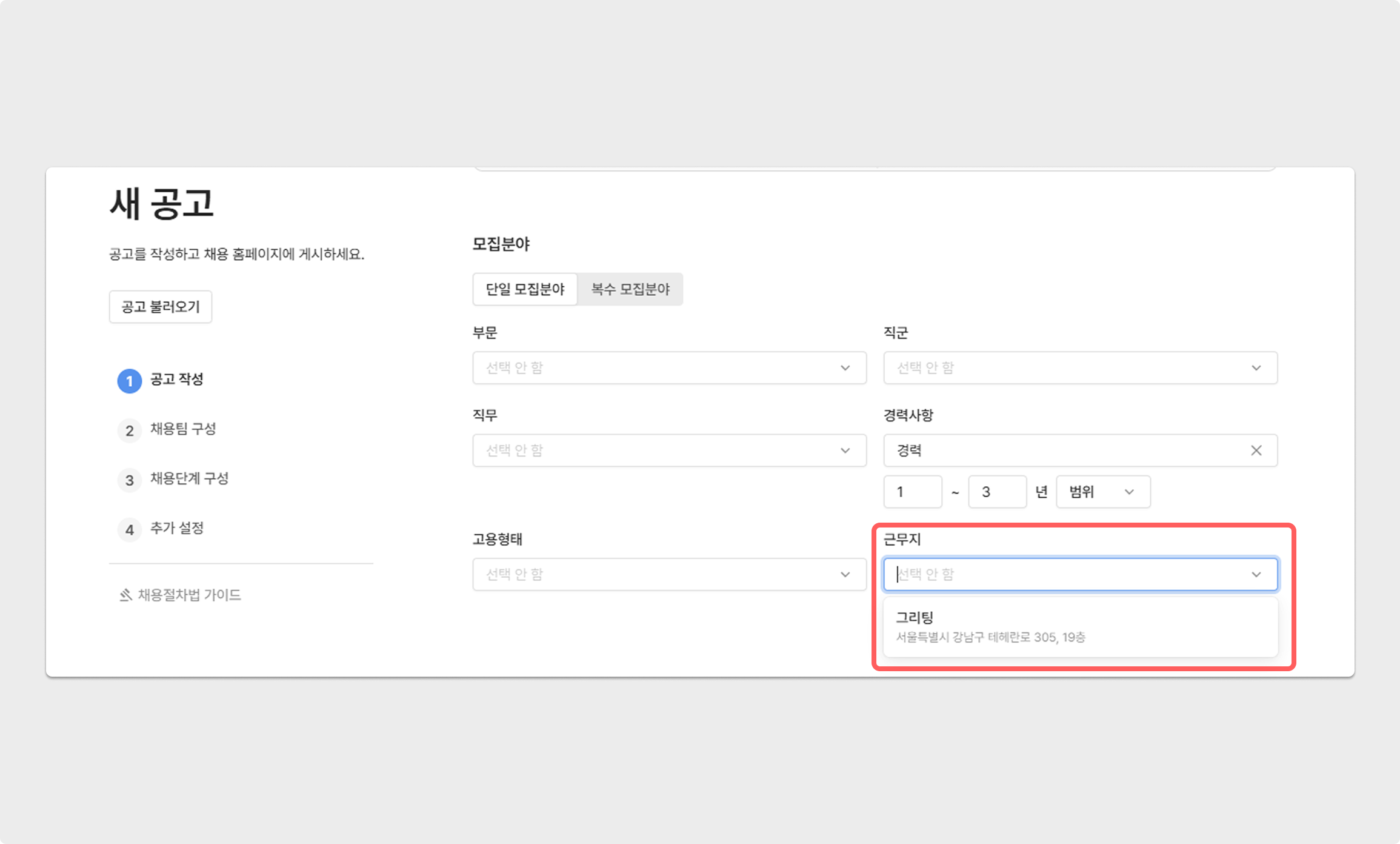Click the minimum years field showing 1
The width and height of the screenshot is (1400, 844).
tap(912, 492)
